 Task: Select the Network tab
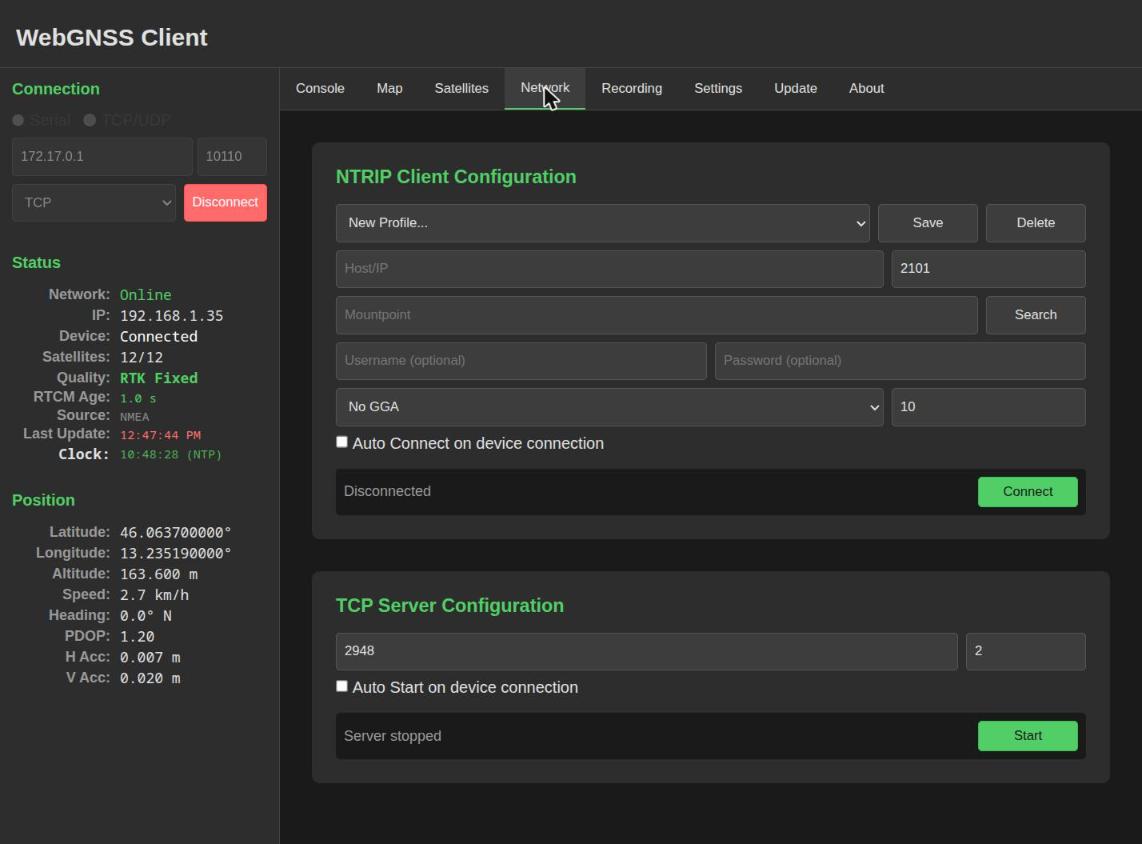[545, 88]
